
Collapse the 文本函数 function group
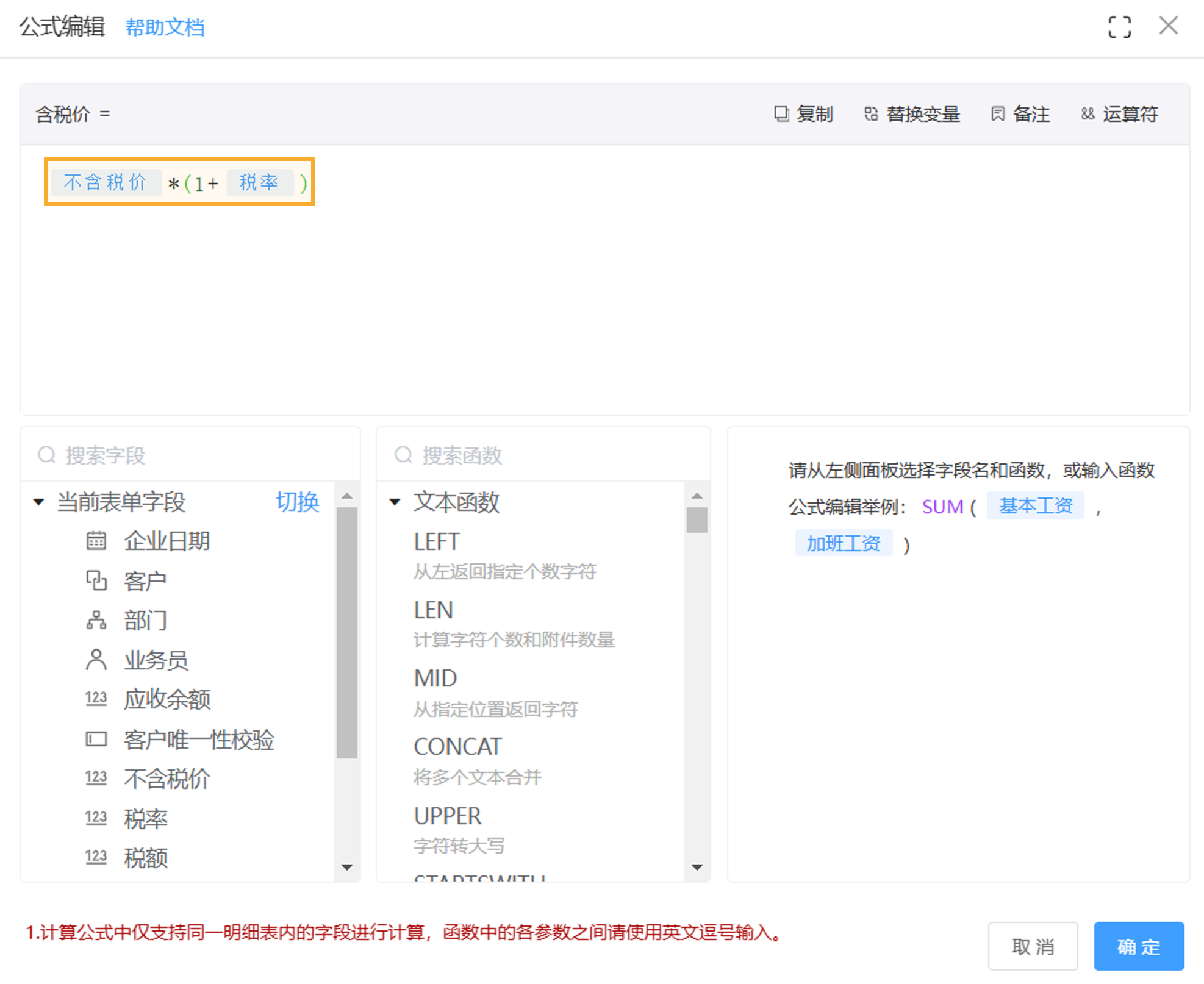pos(395,502)
